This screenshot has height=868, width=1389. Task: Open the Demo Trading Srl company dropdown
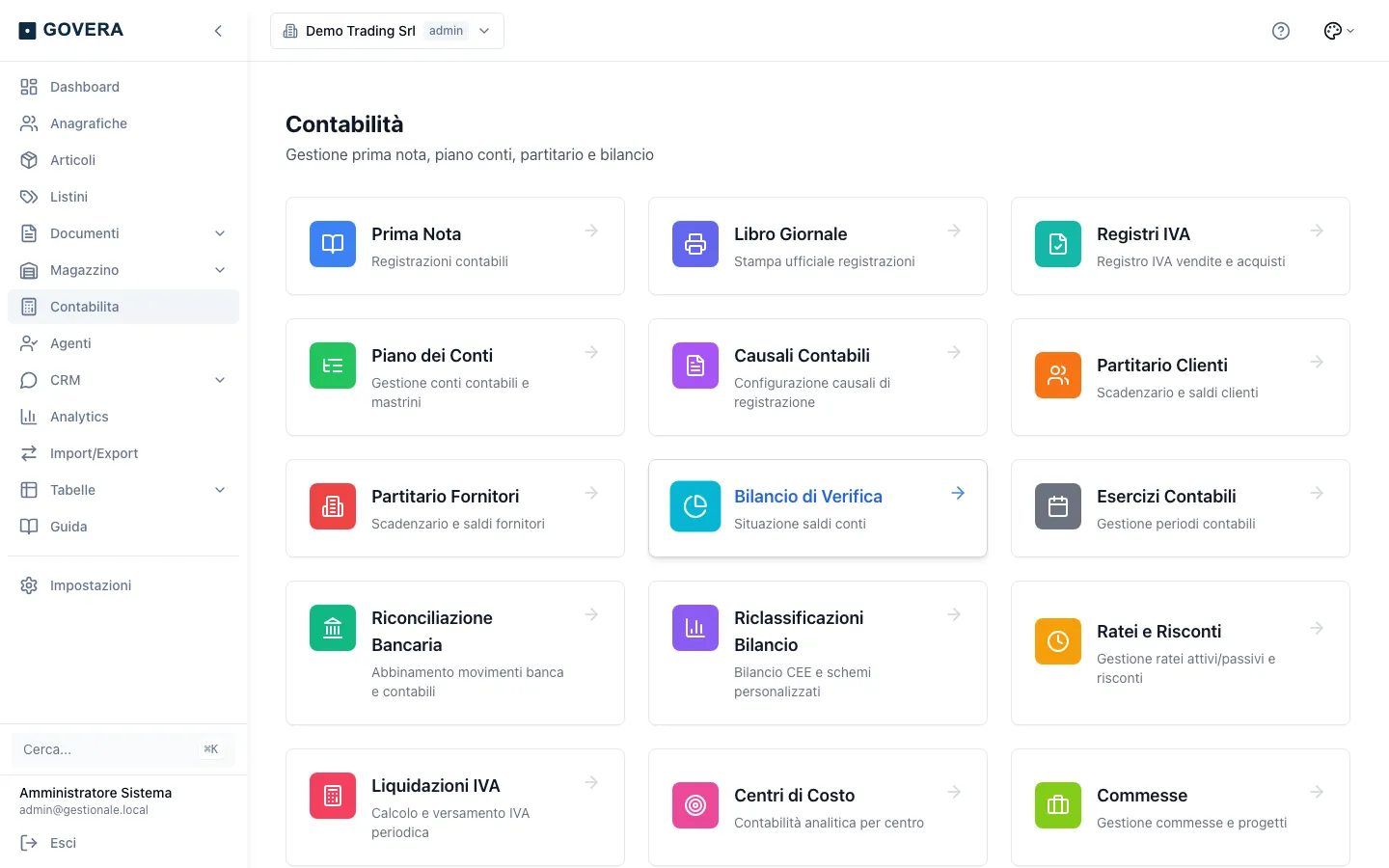pyautogui.click(x=387, y=31)
